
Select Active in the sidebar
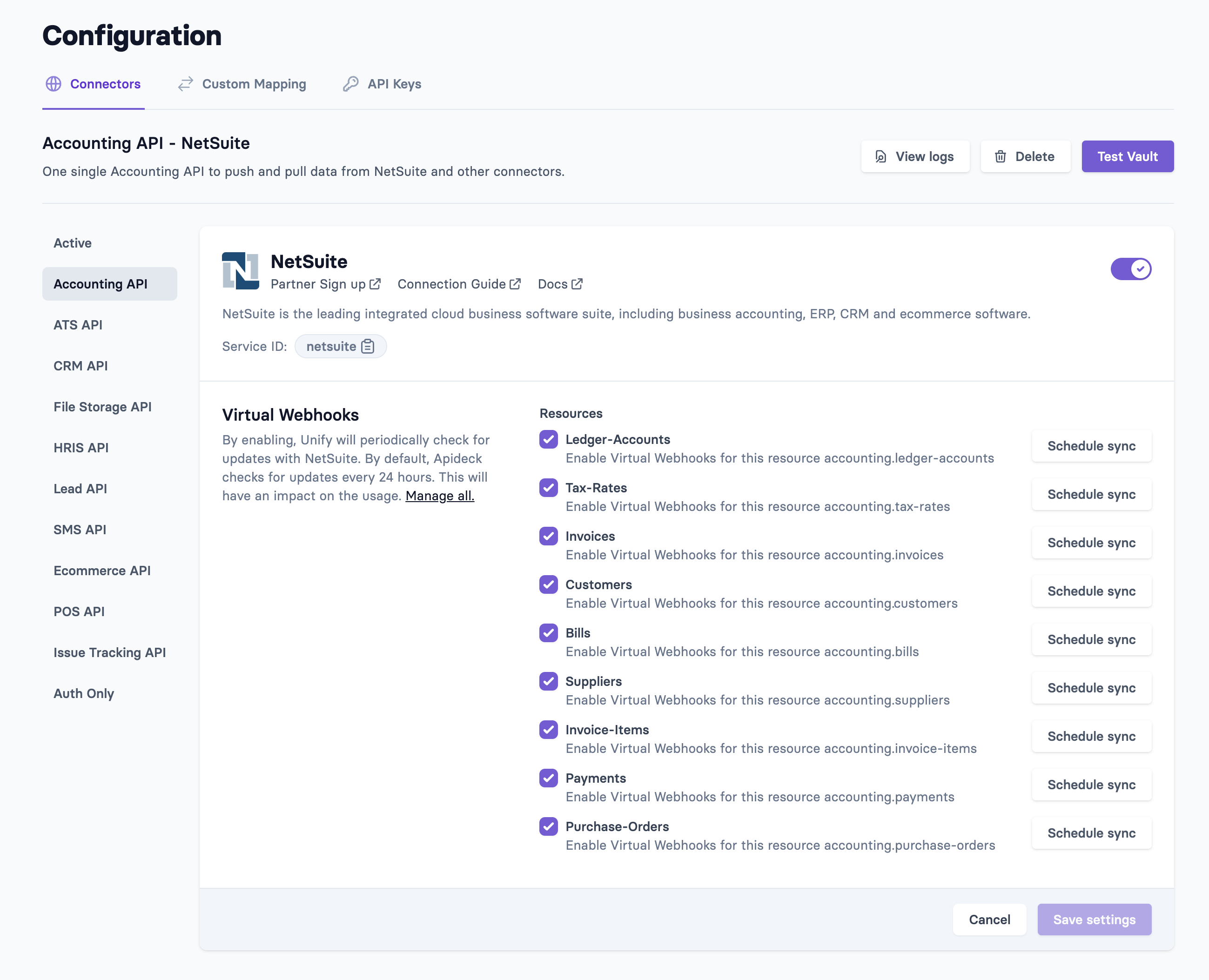point(109,243)
